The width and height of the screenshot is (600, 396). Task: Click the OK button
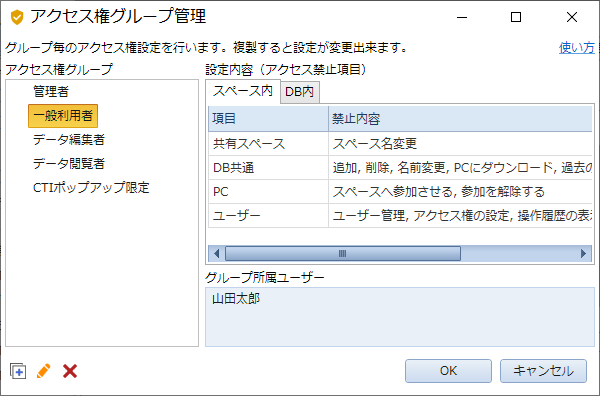(448, 371)
